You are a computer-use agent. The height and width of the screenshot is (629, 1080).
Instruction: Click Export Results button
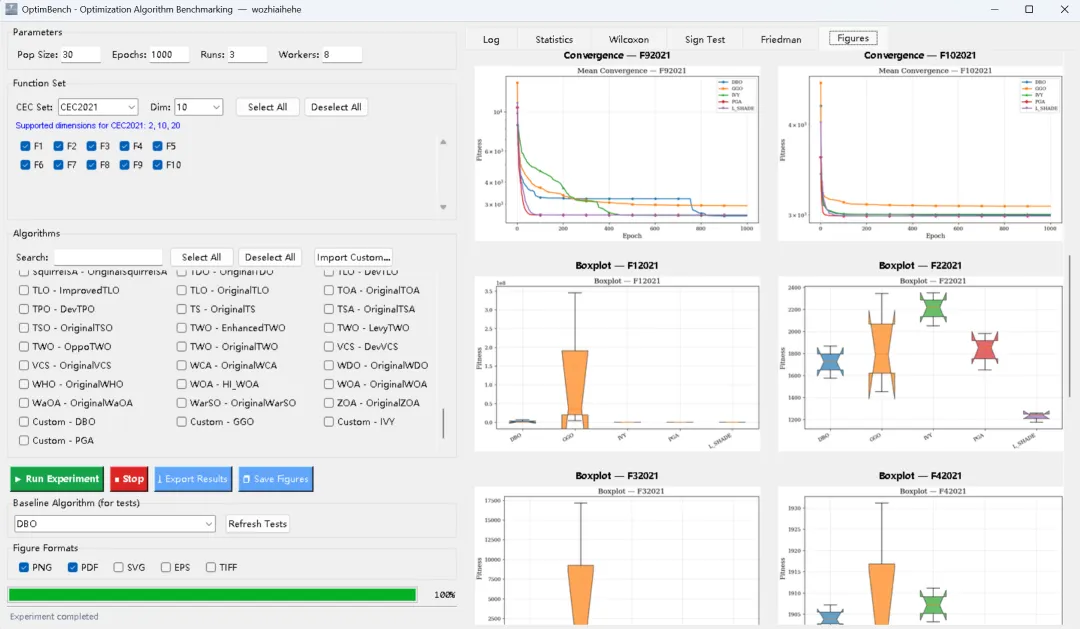click(192, 479)
